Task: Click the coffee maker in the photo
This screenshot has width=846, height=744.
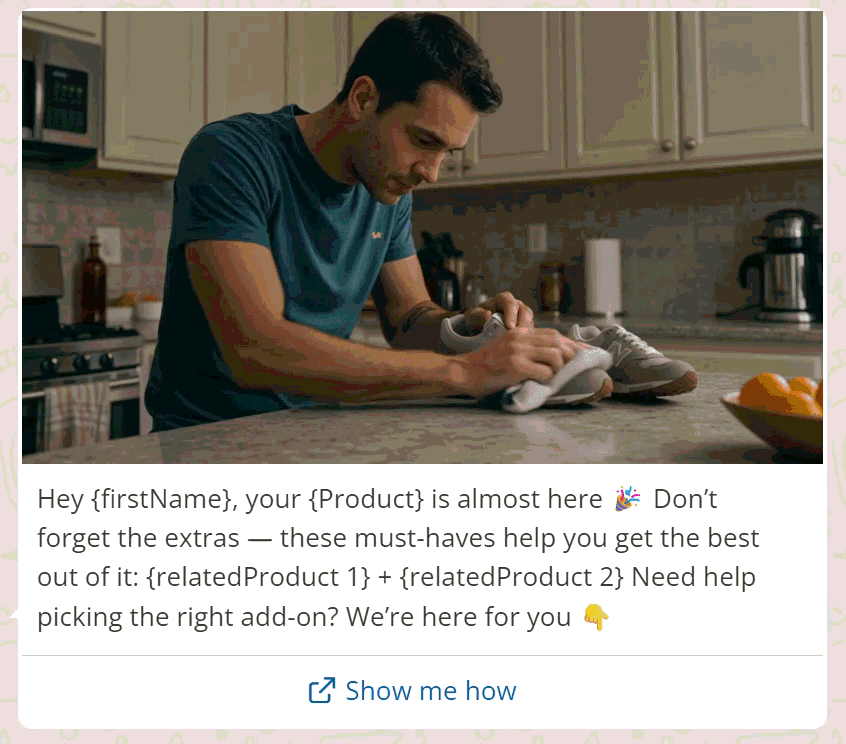Action: pos(787,263)
